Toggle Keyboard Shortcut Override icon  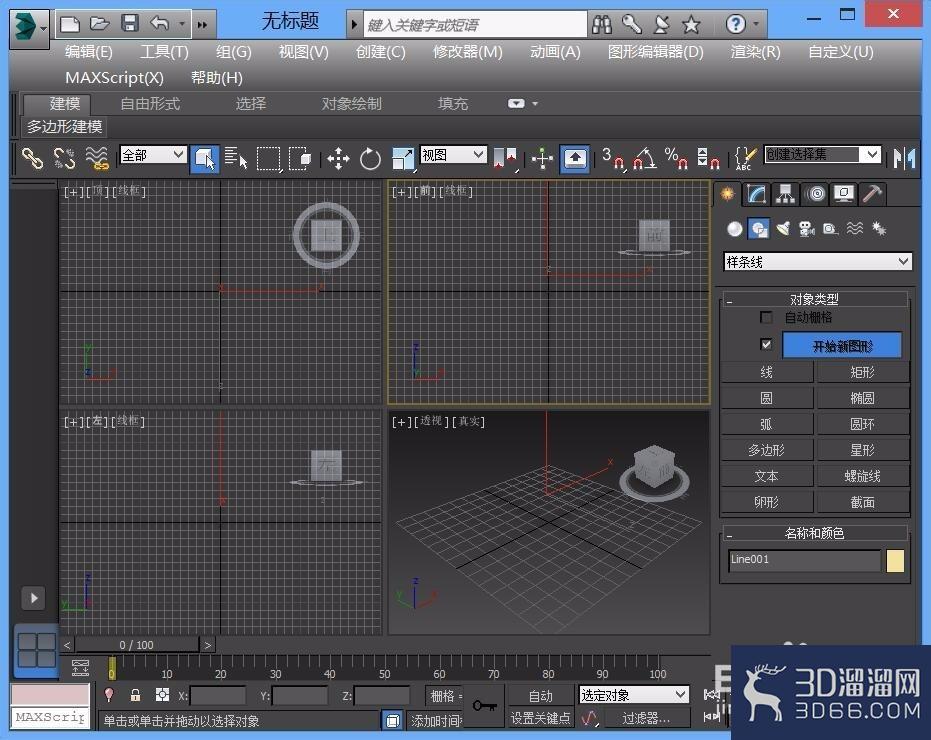point(575,159)
